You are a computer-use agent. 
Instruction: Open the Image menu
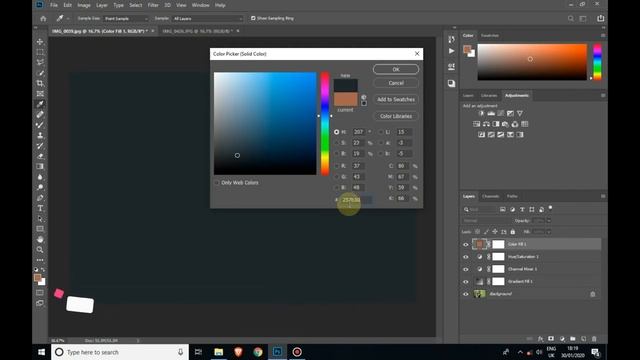84,5
